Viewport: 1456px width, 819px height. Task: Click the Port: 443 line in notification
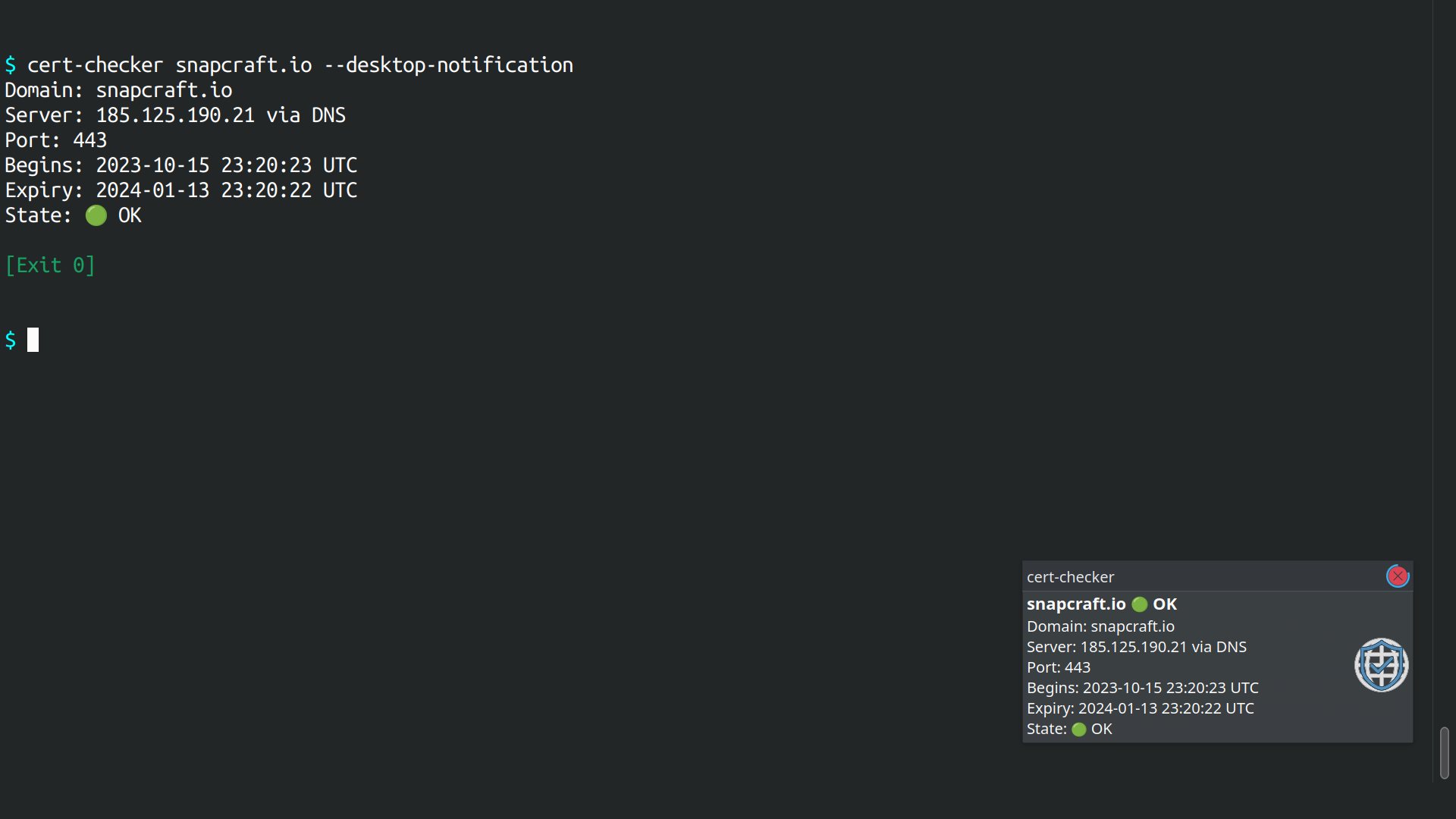tap(1058, 667)
